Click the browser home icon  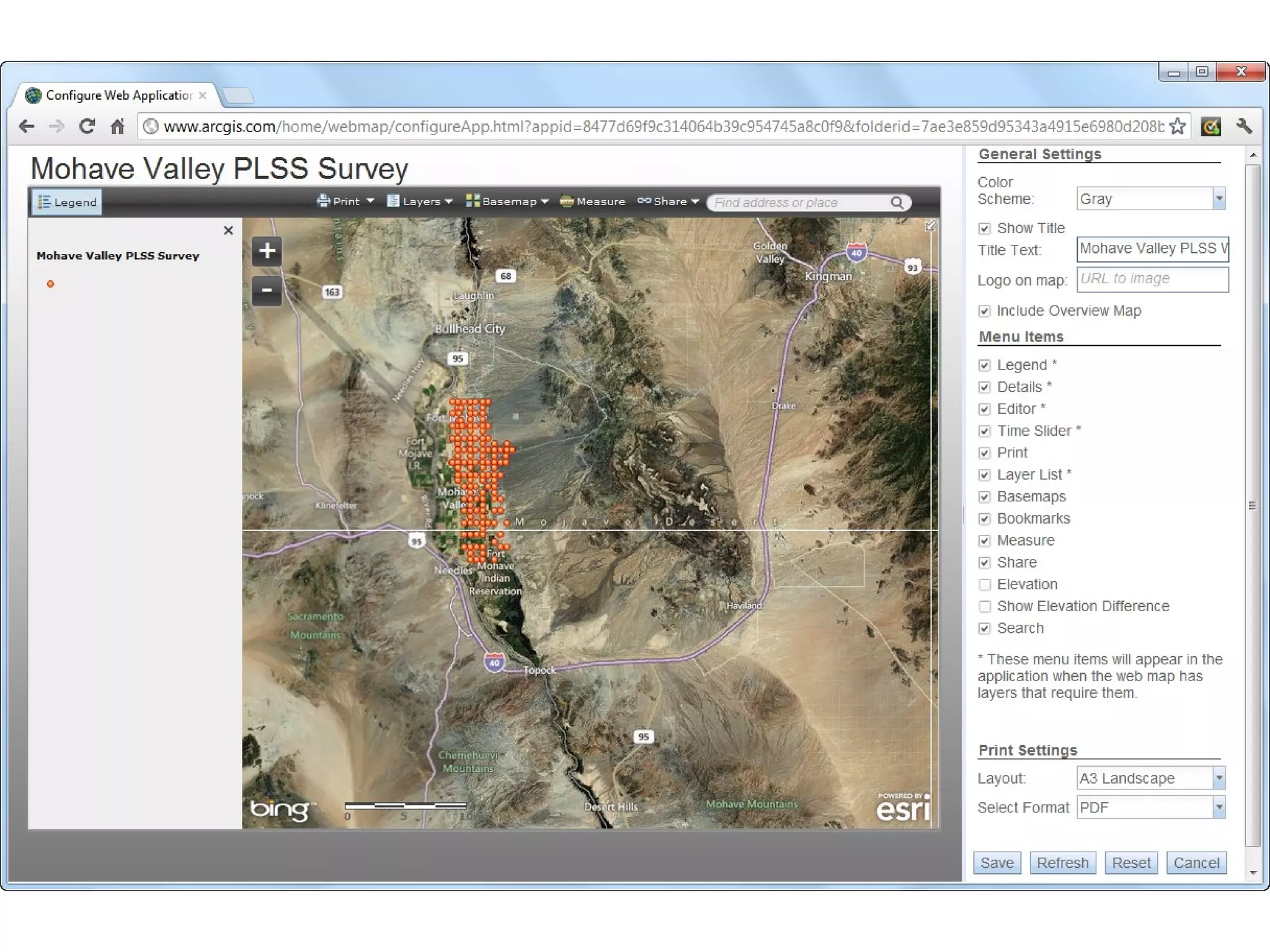coord(117,126)
